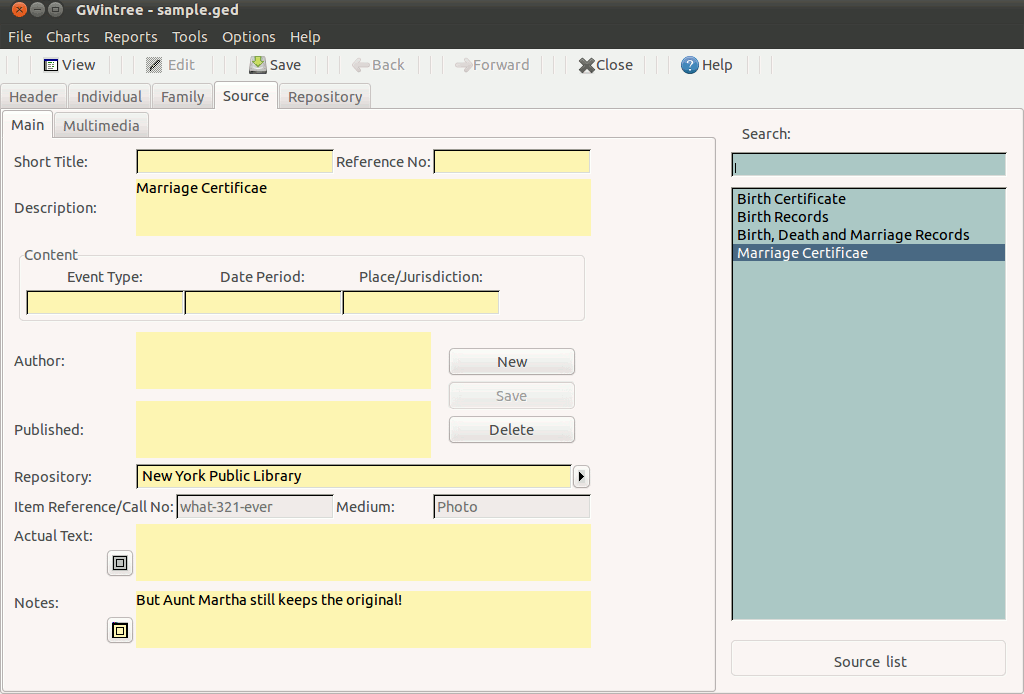Open Help from the toolbar question mark

coord(707,65)
